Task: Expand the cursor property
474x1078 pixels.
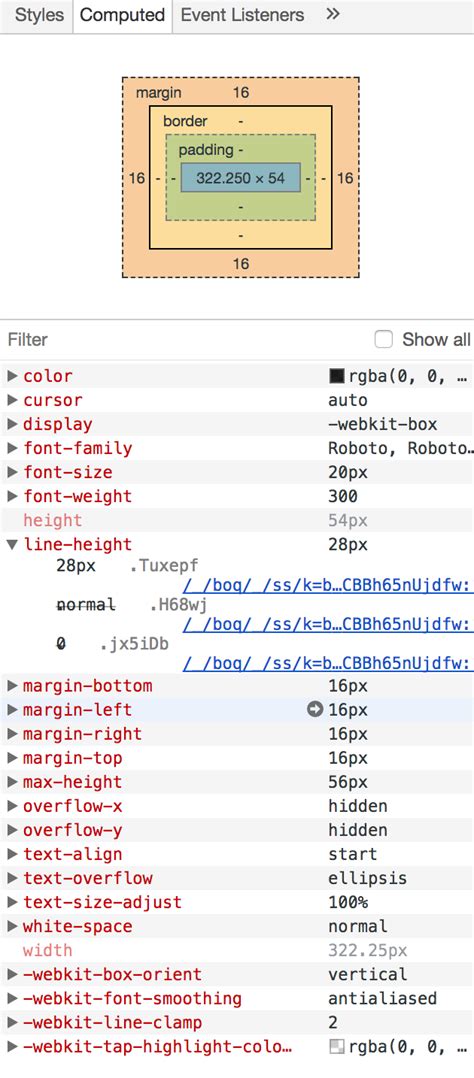Action: (x=12, y=400)
